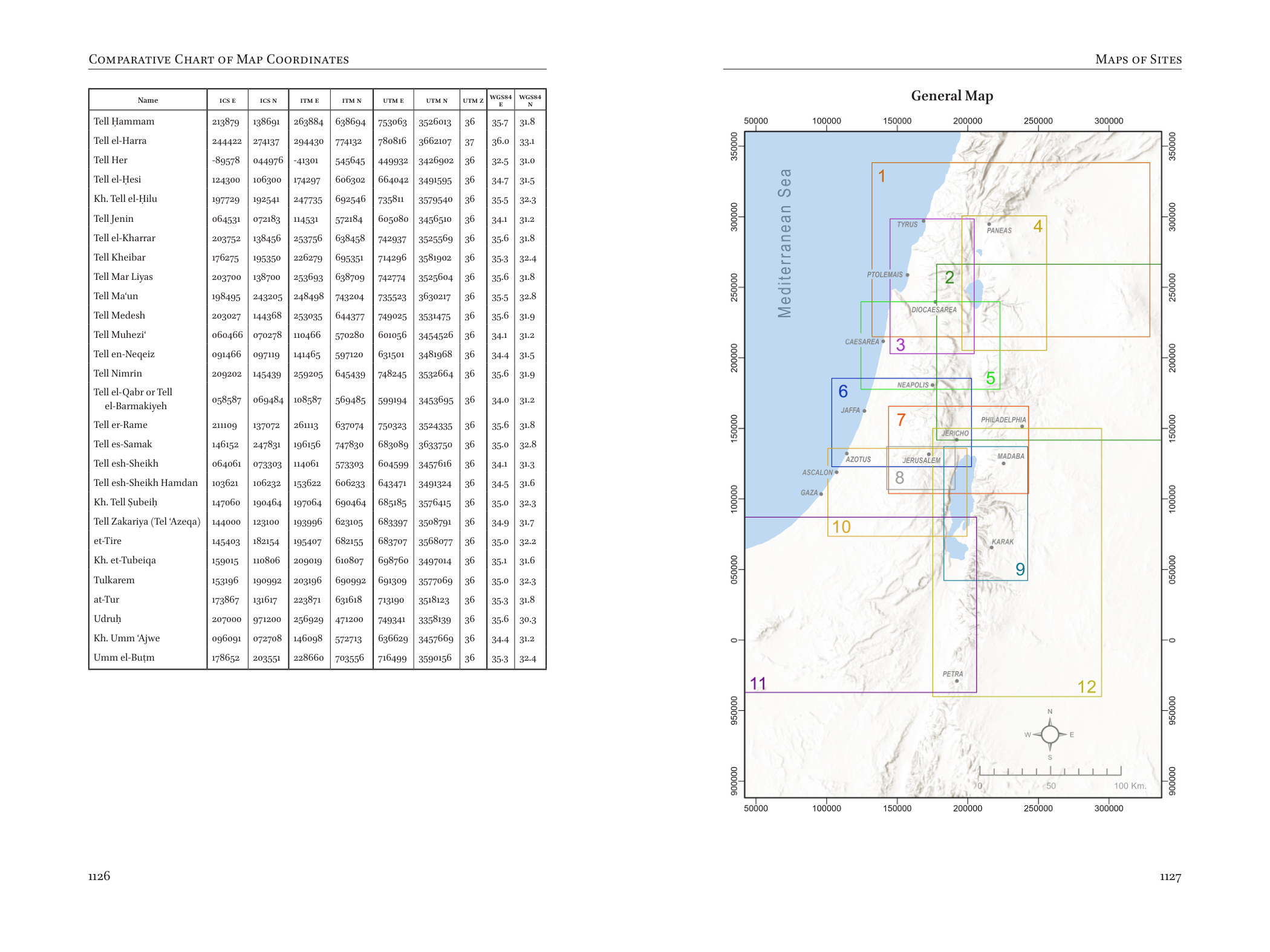Click the 'Tell Jenin' name cell
1270x952 pixels.
[x=114, y=219]
